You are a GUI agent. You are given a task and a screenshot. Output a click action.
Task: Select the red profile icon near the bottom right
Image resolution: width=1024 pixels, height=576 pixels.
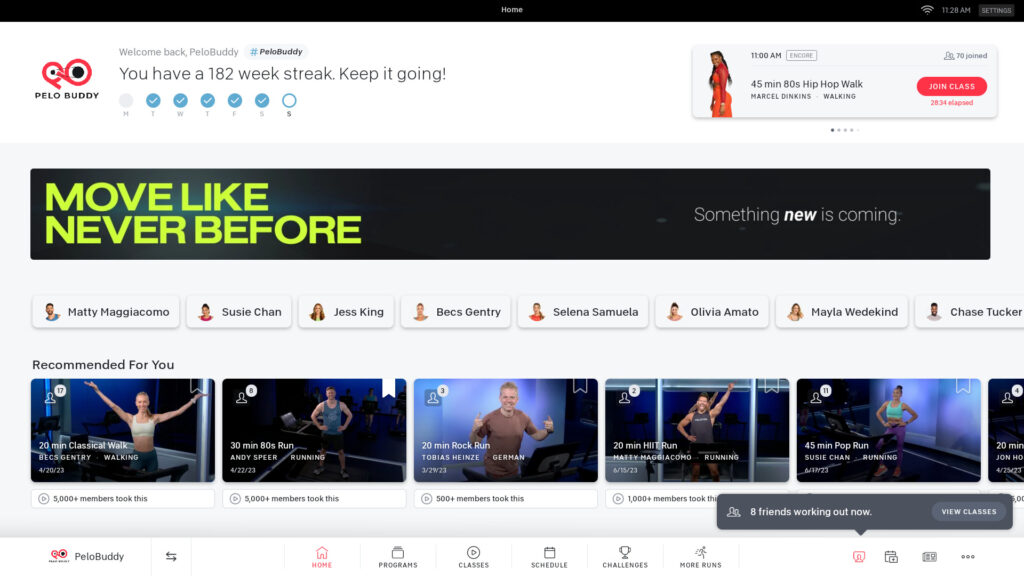coord(858,556)
